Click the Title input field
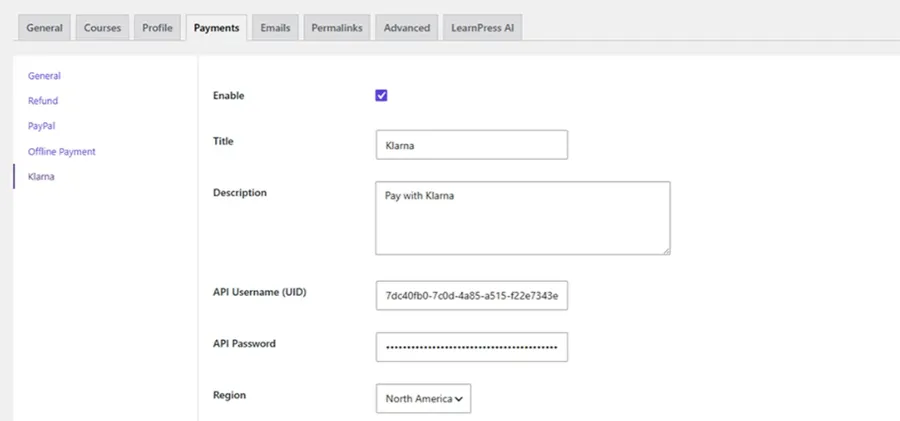Screen dimensions: 900x421 pyautogui.click(x=472, y=145)
